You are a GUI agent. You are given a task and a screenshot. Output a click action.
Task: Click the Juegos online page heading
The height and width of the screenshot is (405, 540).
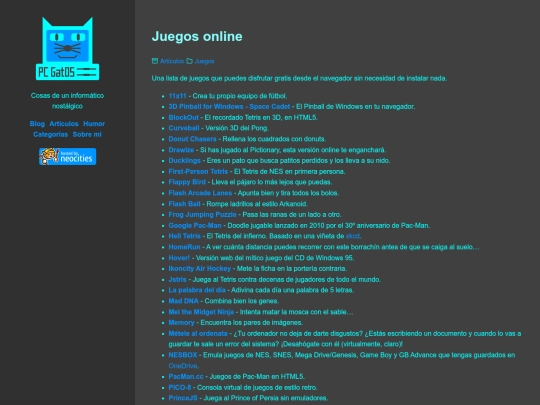coord(197,37)
